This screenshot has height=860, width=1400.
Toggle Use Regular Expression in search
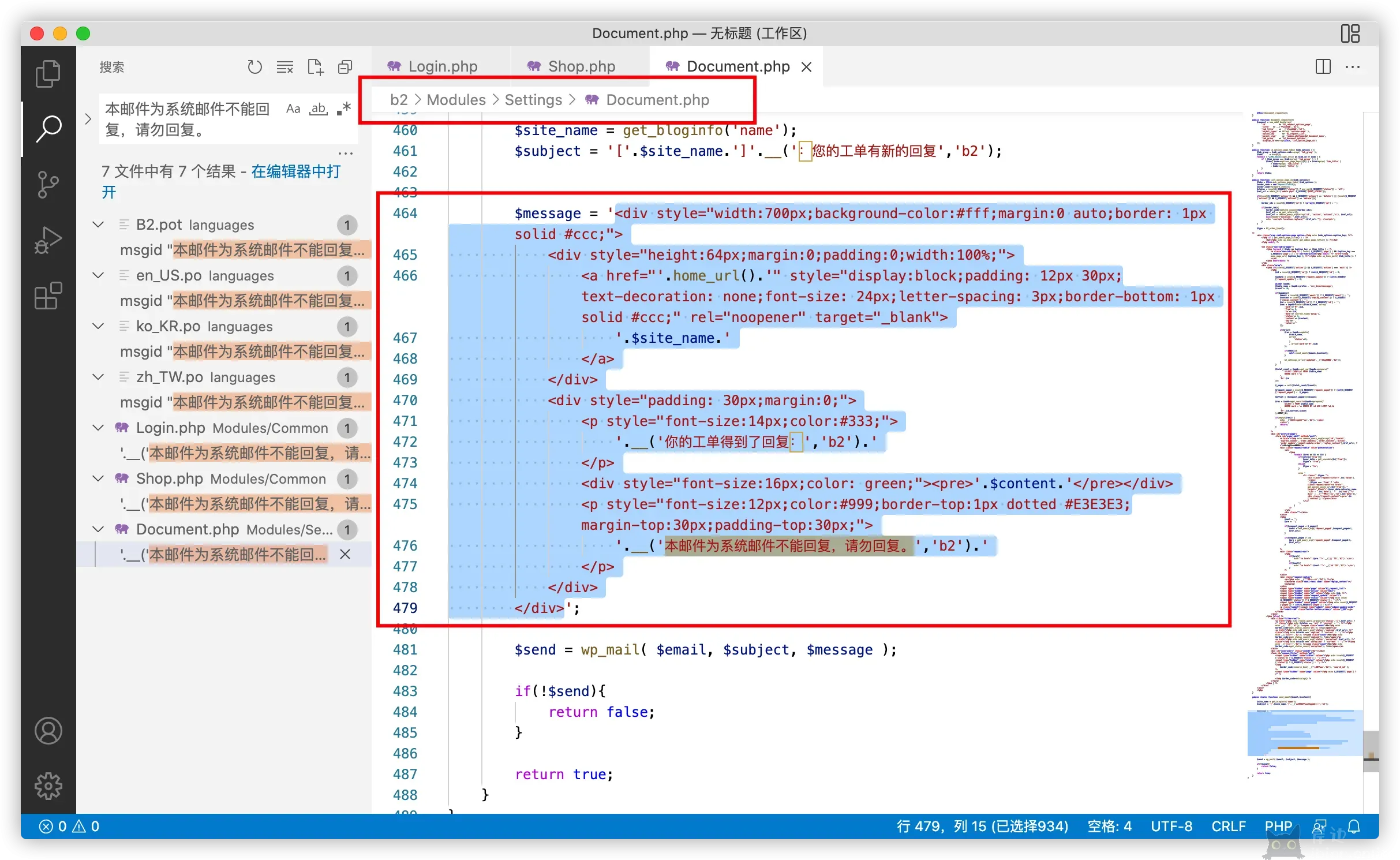[344, 109]
